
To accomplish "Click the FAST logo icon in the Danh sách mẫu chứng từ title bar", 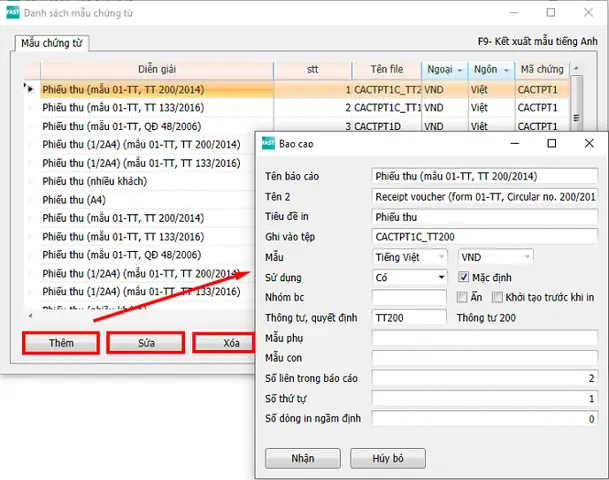I will pyautogui.click(x=12, y=12).
